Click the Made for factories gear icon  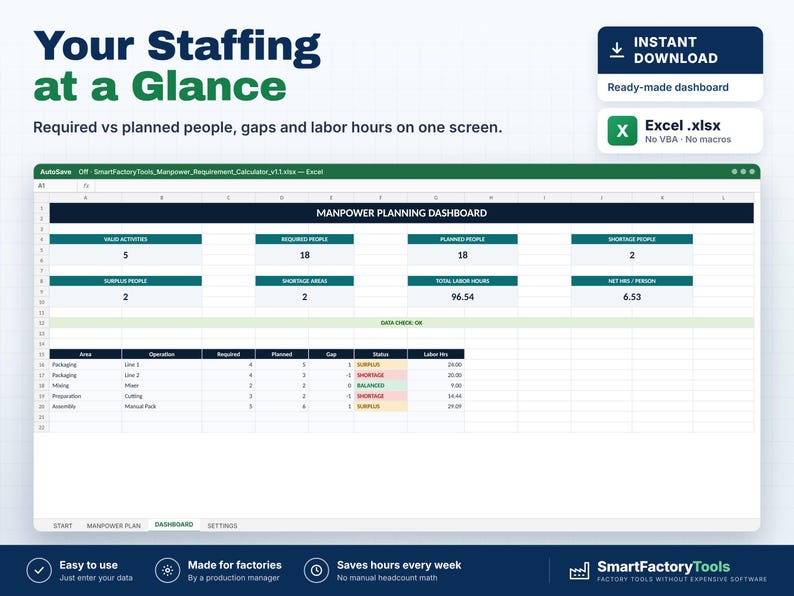pos(168,571)
